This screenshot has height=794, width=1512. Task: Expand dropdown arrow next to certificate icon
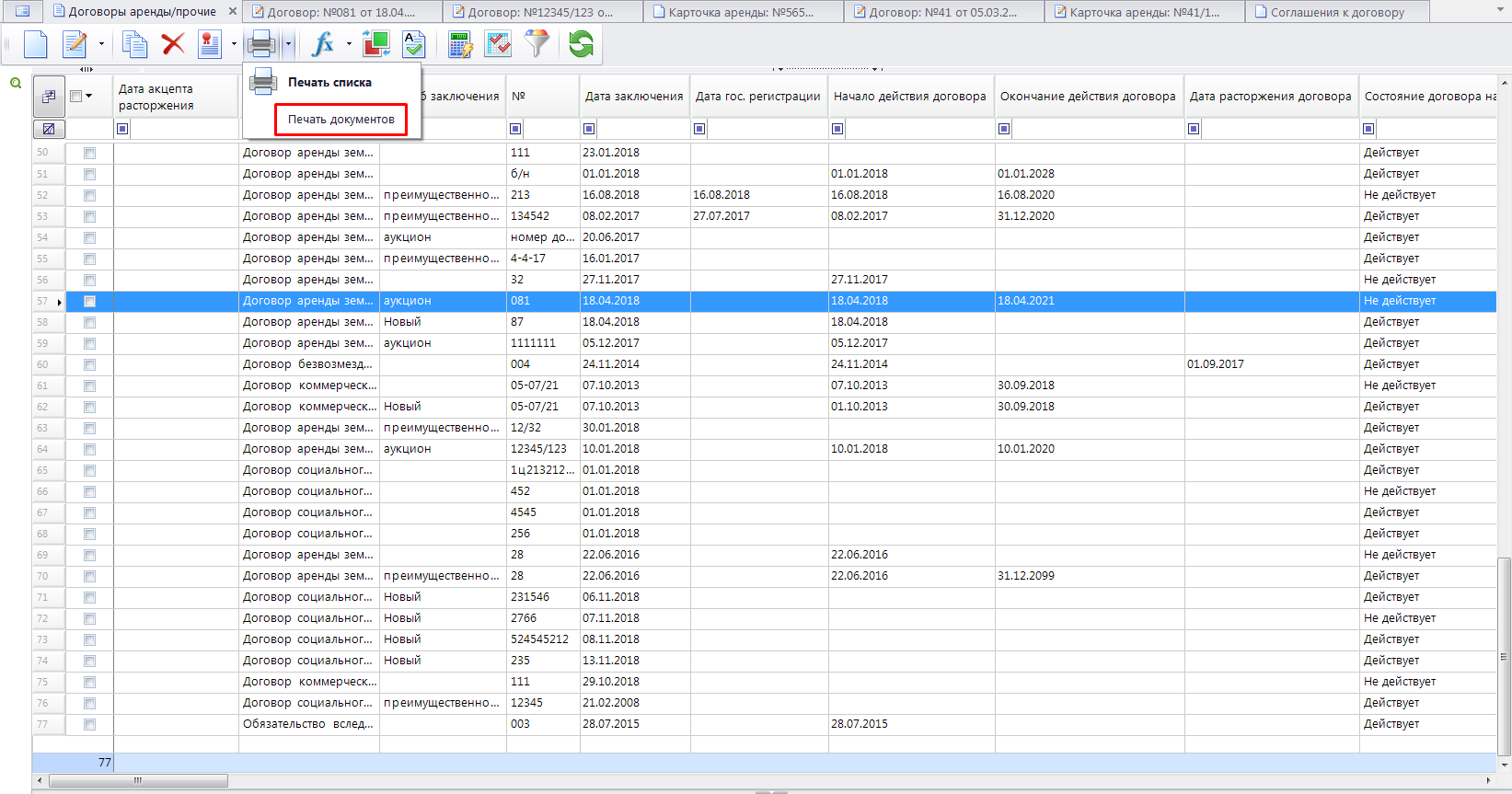tap(234, 44)
